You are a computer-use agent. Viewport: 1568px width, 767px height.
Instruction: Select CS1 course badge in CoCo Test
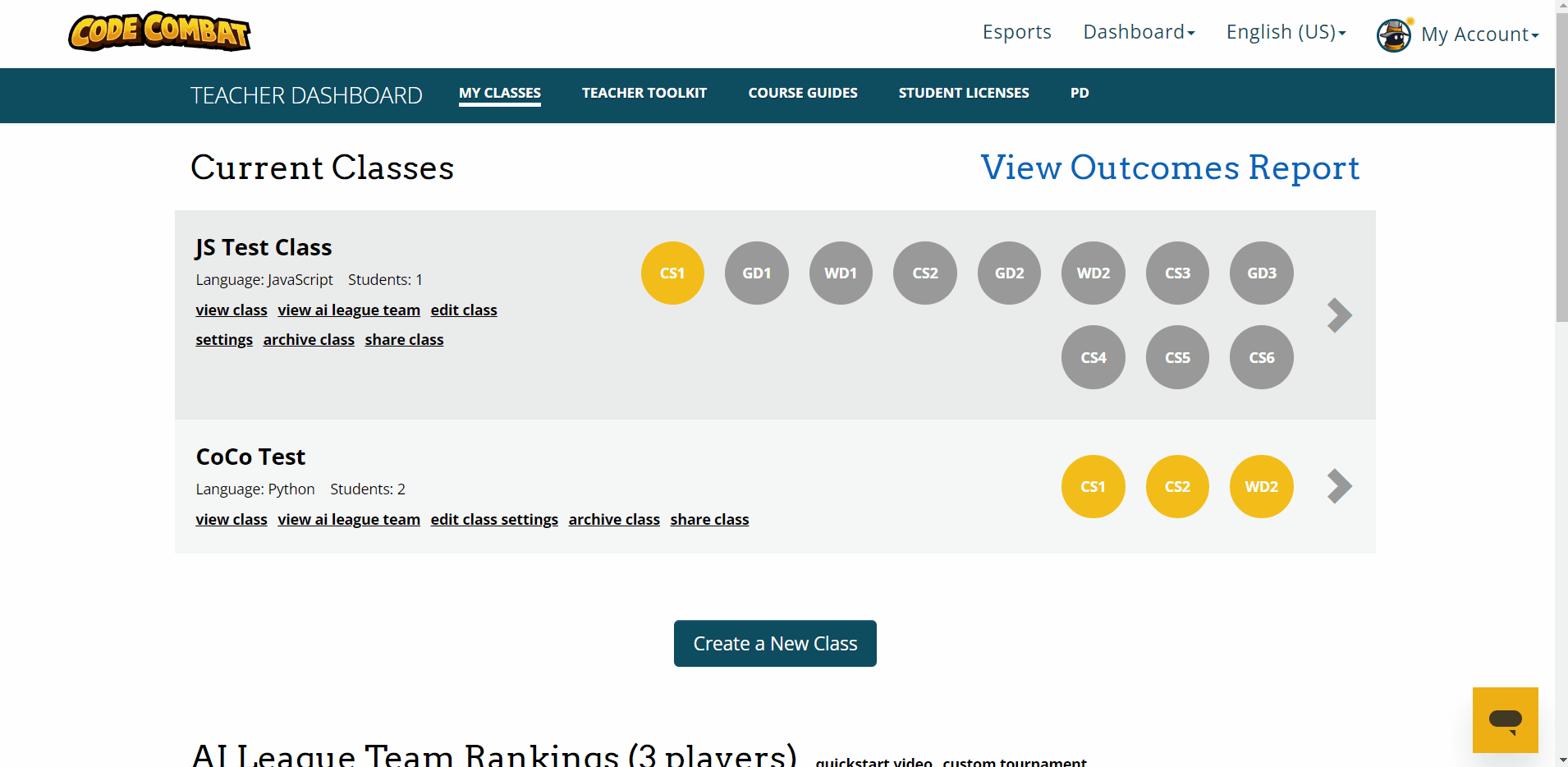pyautogui.click(x=1093, y=487)
